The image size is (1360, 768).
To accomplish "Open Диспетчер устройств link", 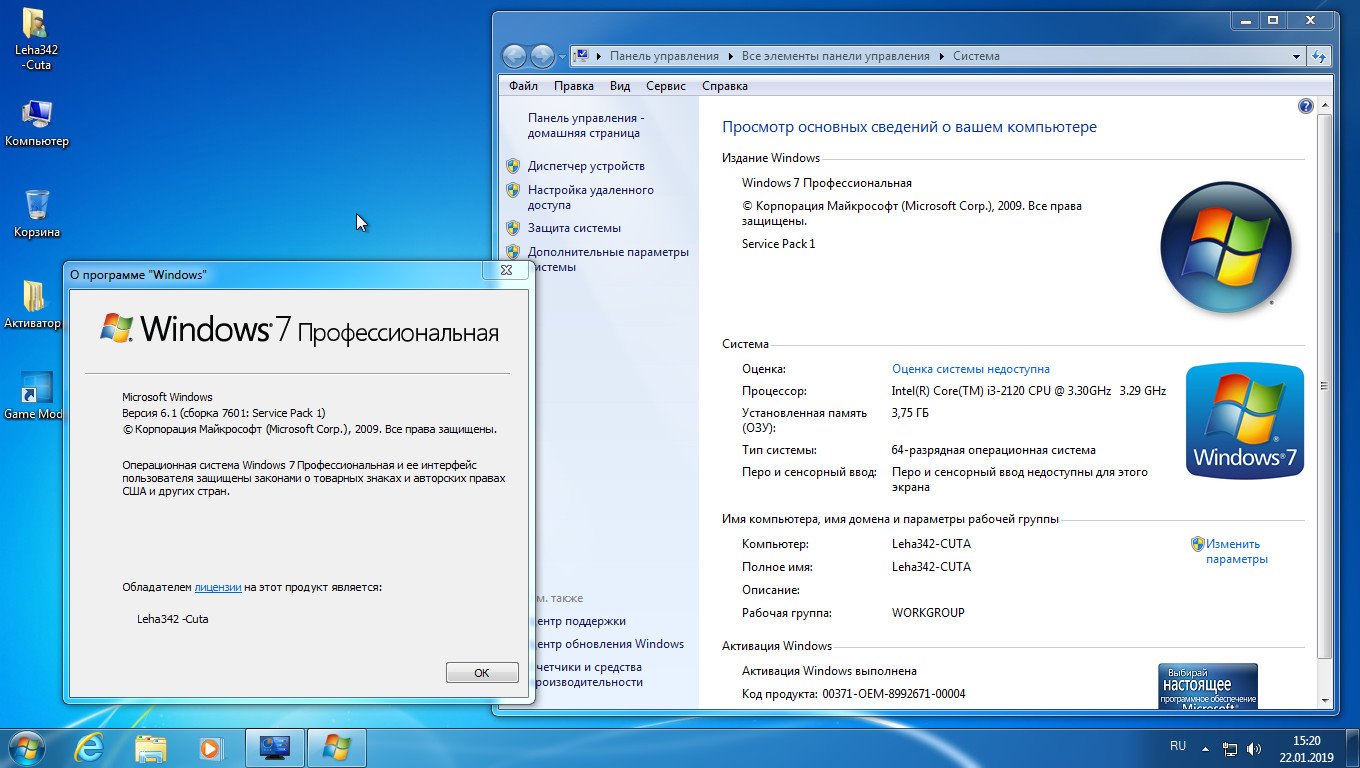I will 586,166.
